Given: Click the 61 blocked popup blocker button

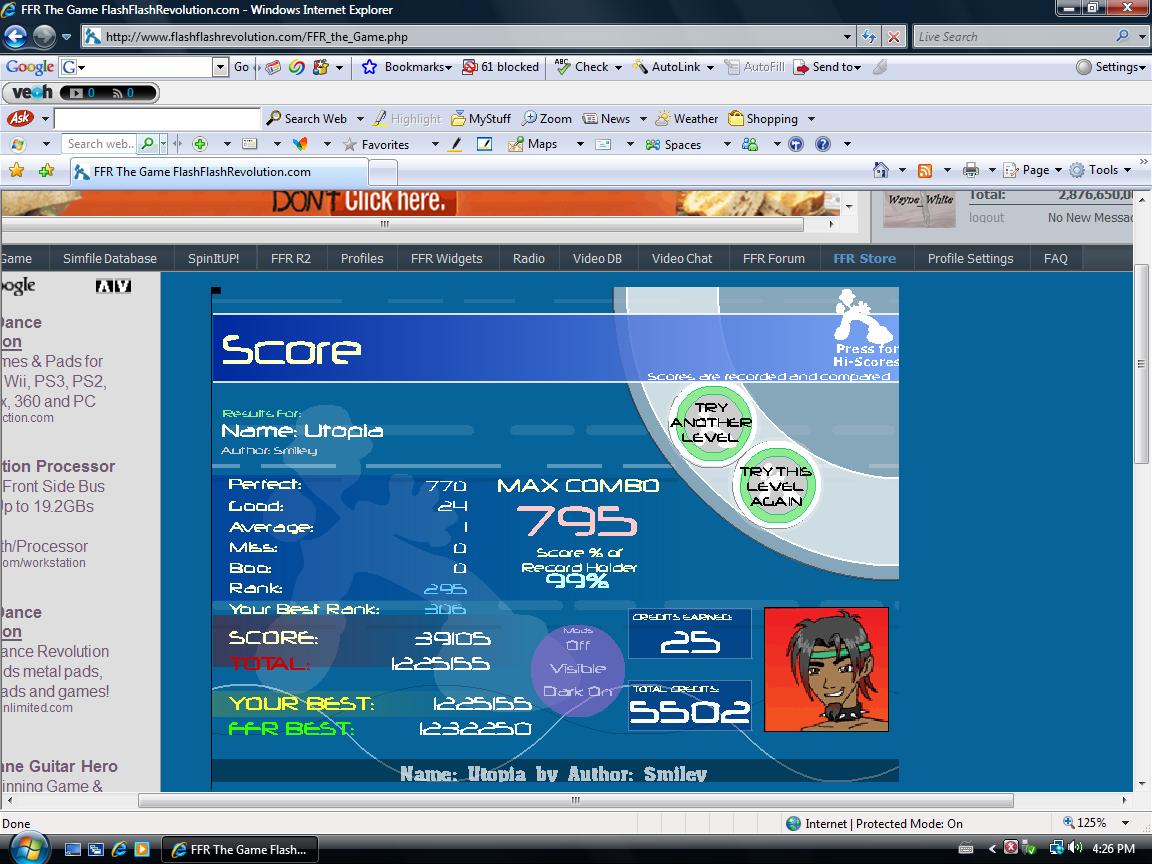Looking at the screenshot, I should (x=500, y=67).
